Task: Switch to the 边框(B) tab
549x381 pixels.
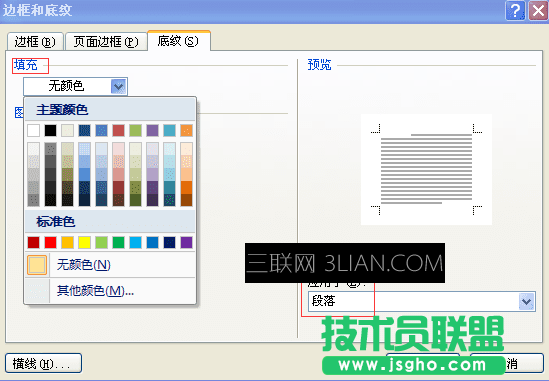Action: (x=35, y=42)
